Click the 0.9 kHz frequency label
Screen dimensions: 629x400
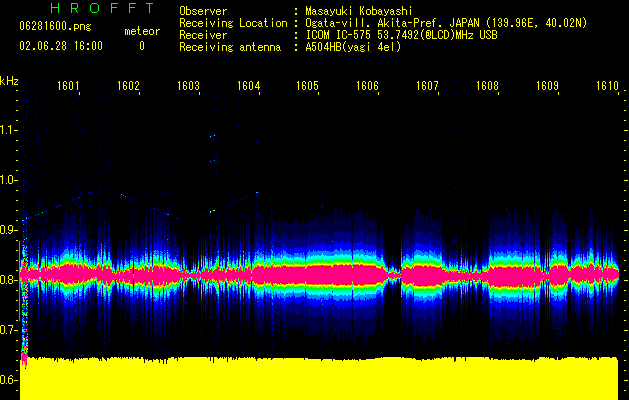(9, 230)
